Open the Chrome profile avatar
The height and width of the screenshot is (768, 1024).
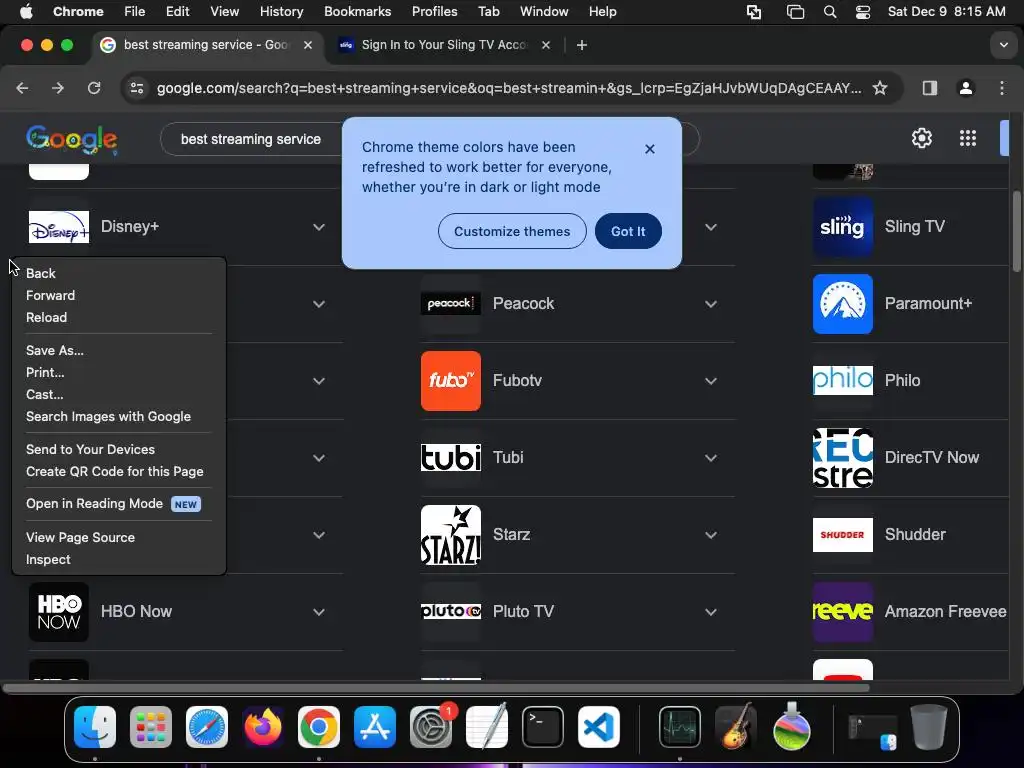click(965, 88)
